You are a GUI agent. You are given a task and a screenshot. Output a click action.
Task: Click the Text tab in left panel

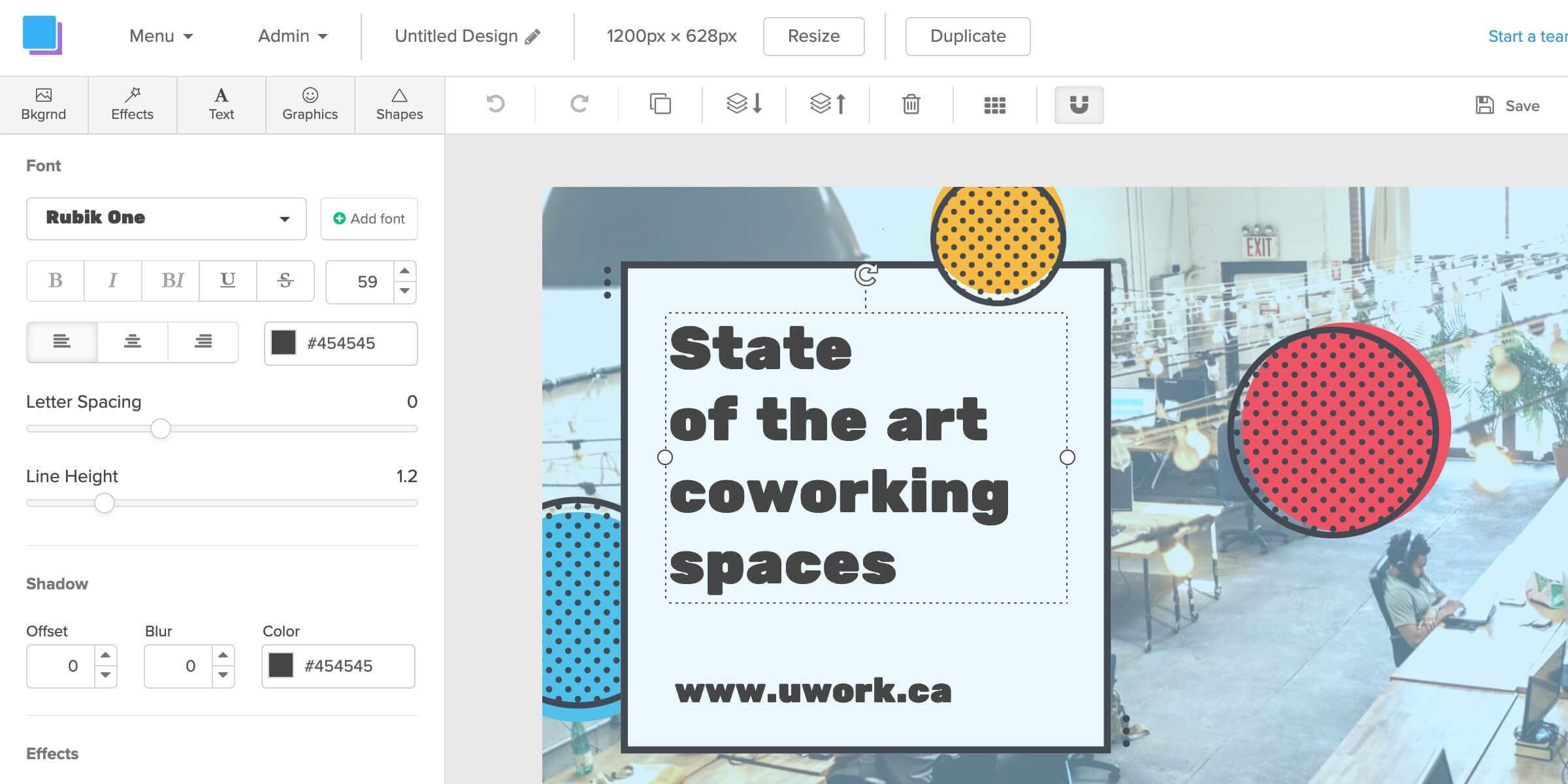(x=221, y=104)
